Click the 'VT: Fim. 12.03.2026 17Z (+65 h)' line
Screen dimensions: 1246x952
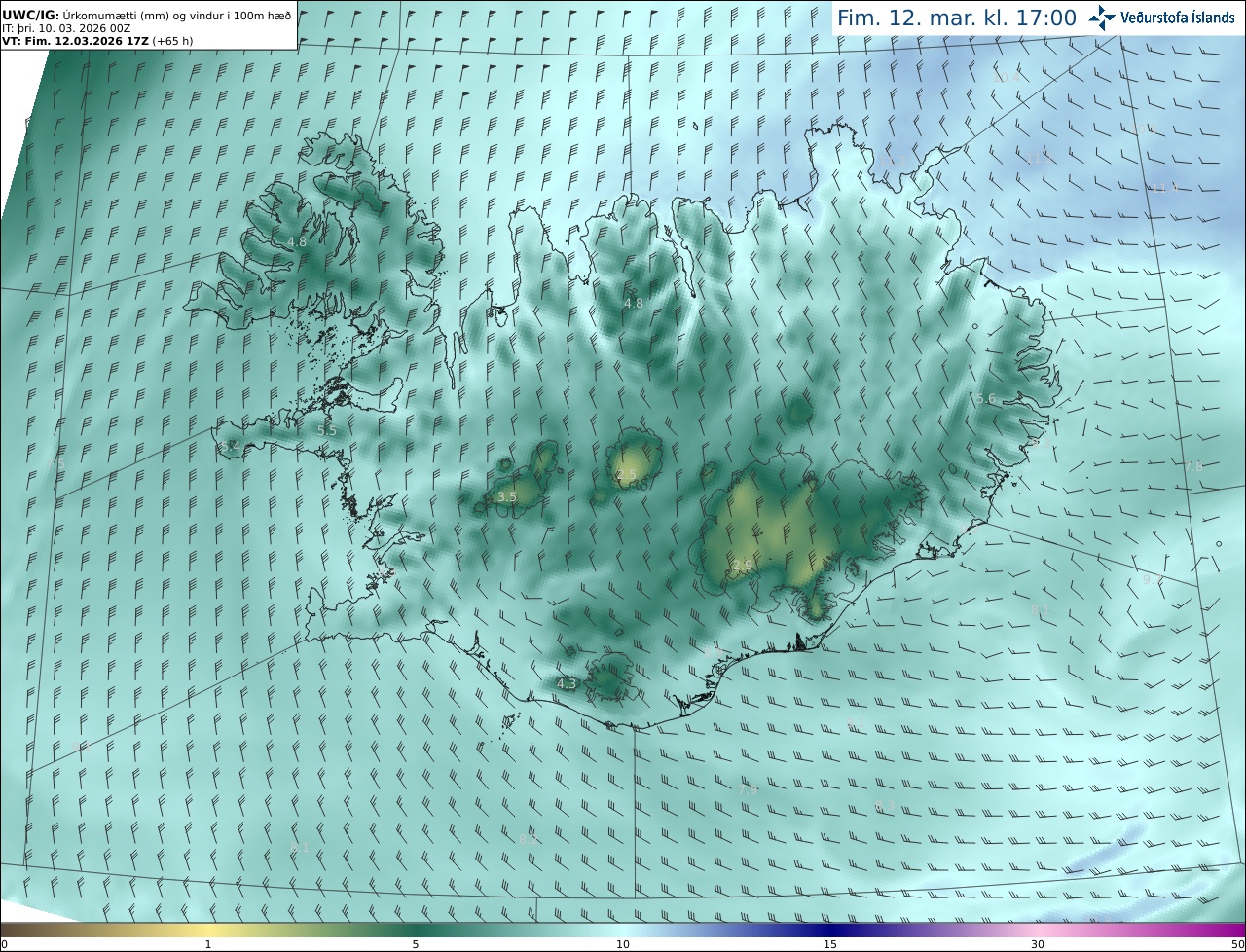[x=97, y=40]
